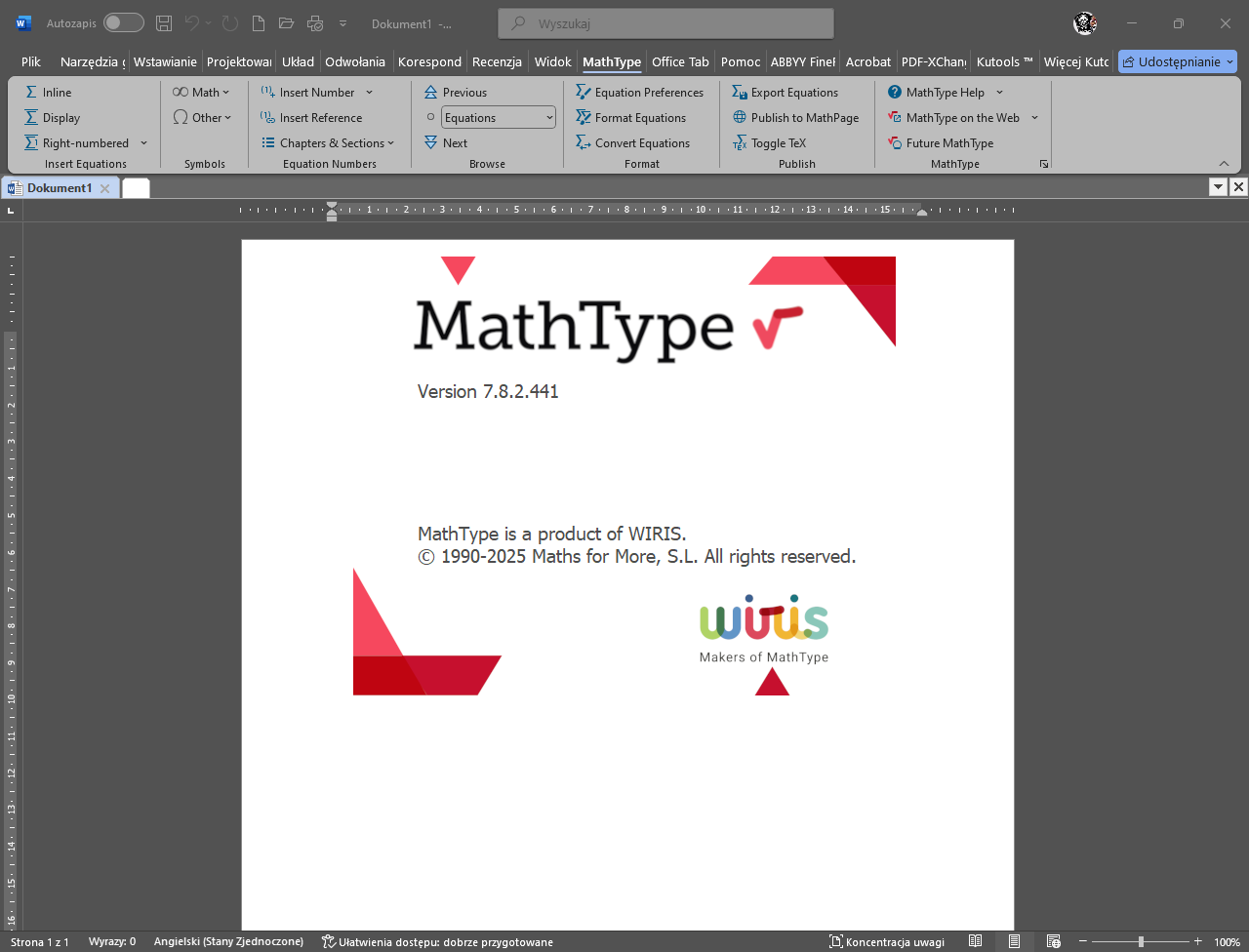The image size is (1249, 952).
Task: Click Format Equations
Action: point(630,118)
